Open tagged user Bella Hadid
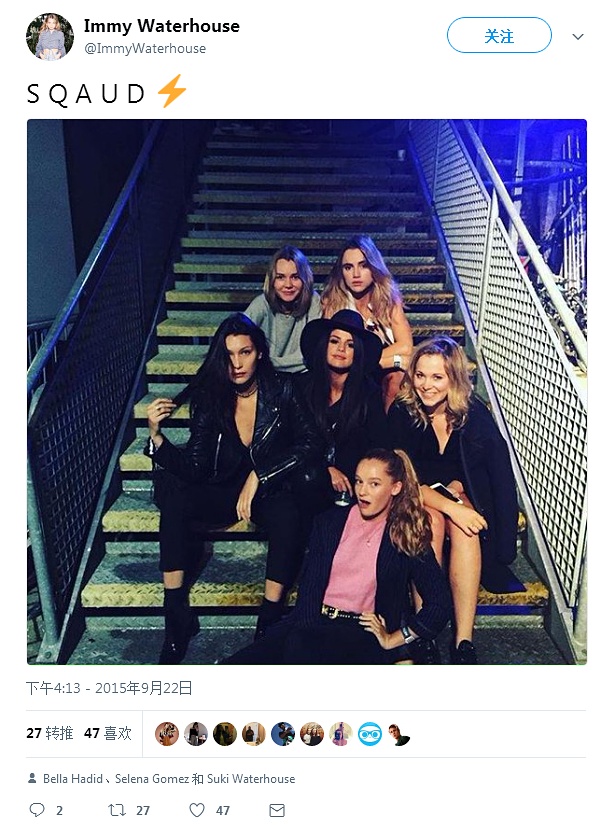 coord(73,779)
